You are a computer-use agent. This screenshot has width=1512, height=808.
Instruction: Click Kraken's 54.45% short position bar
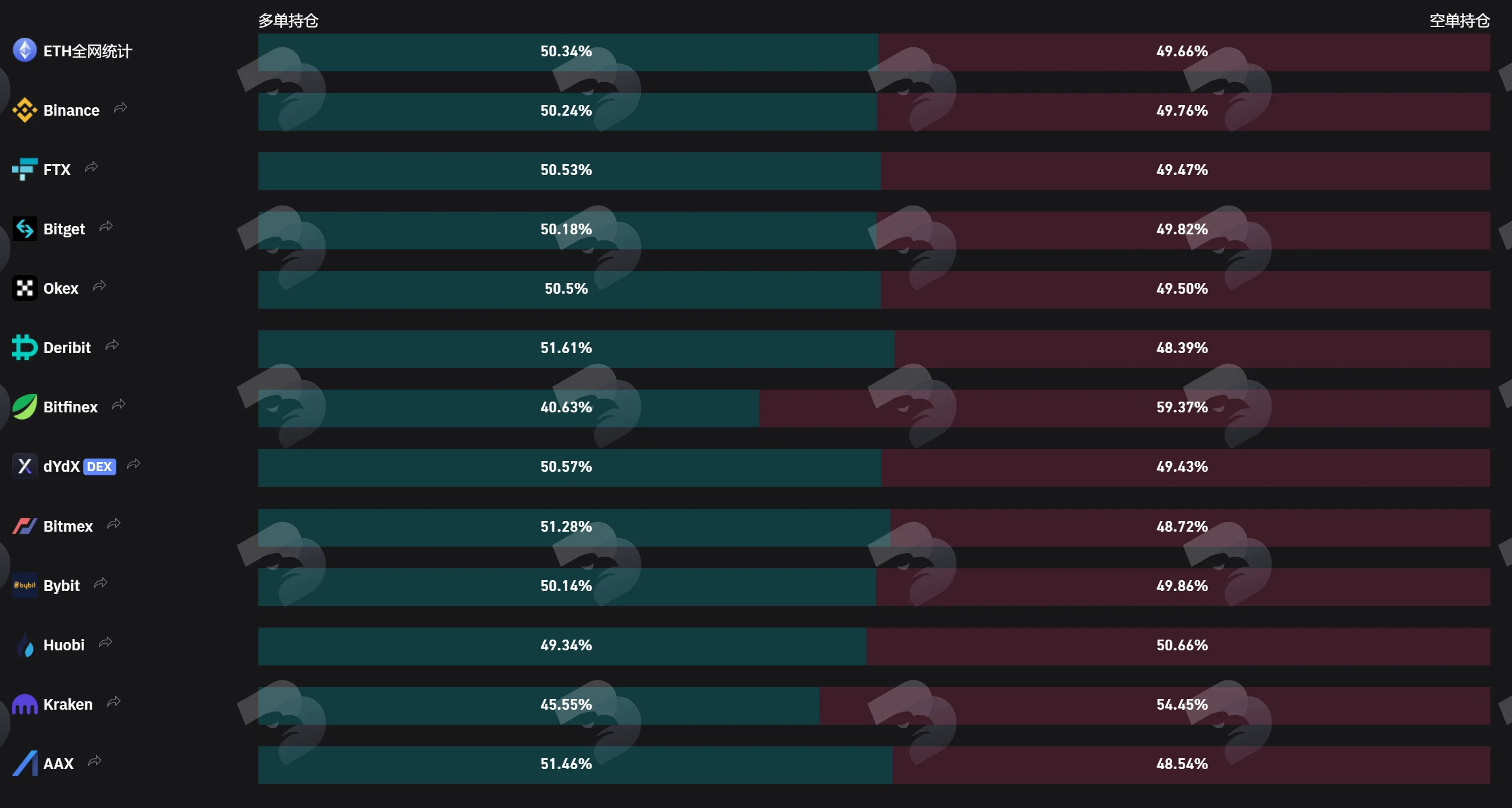coord(1155,706)
